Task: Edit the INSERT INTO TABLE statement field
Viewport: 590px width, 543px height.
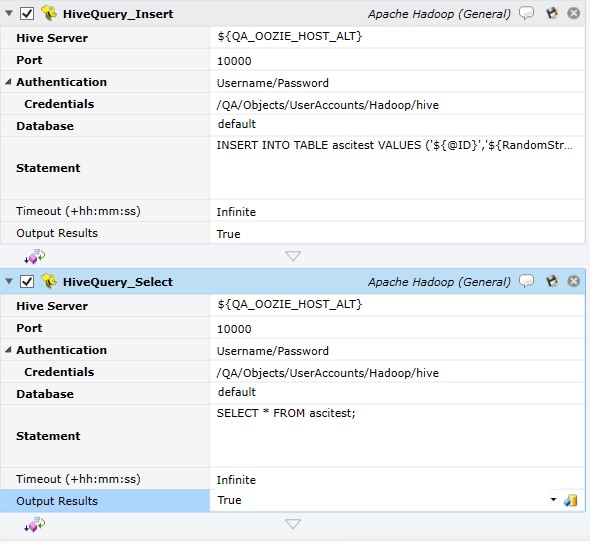Action: (397, 168)
